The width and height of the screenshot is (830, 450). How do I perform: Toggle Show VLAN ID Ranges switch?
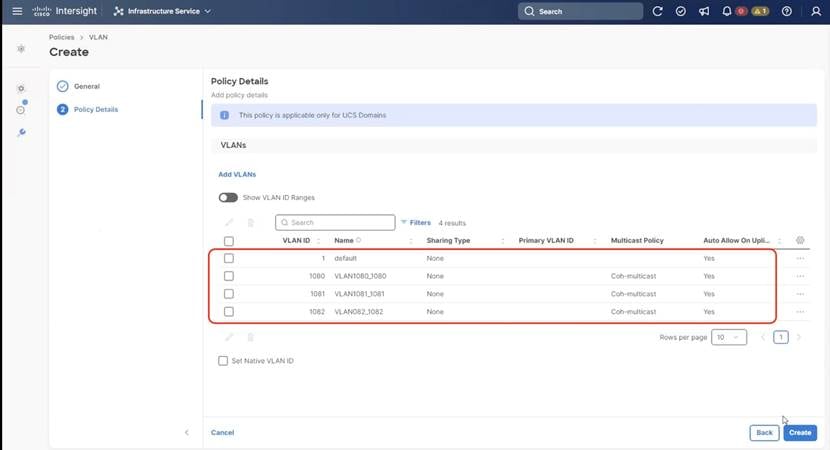(x=228, y=197)
